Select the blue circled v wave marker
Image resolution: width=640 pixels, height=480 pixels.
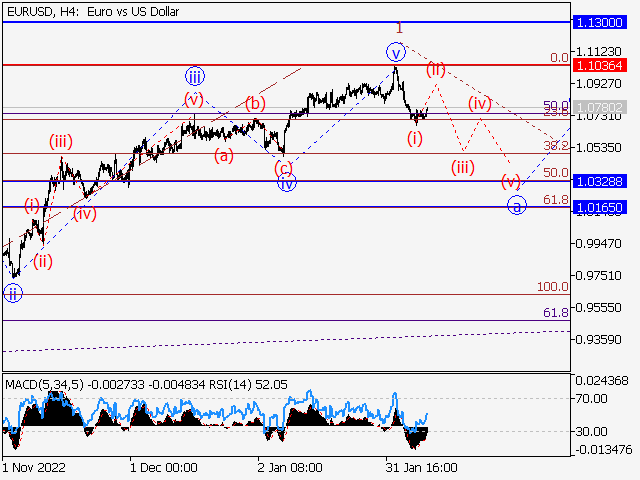point(397,51)
